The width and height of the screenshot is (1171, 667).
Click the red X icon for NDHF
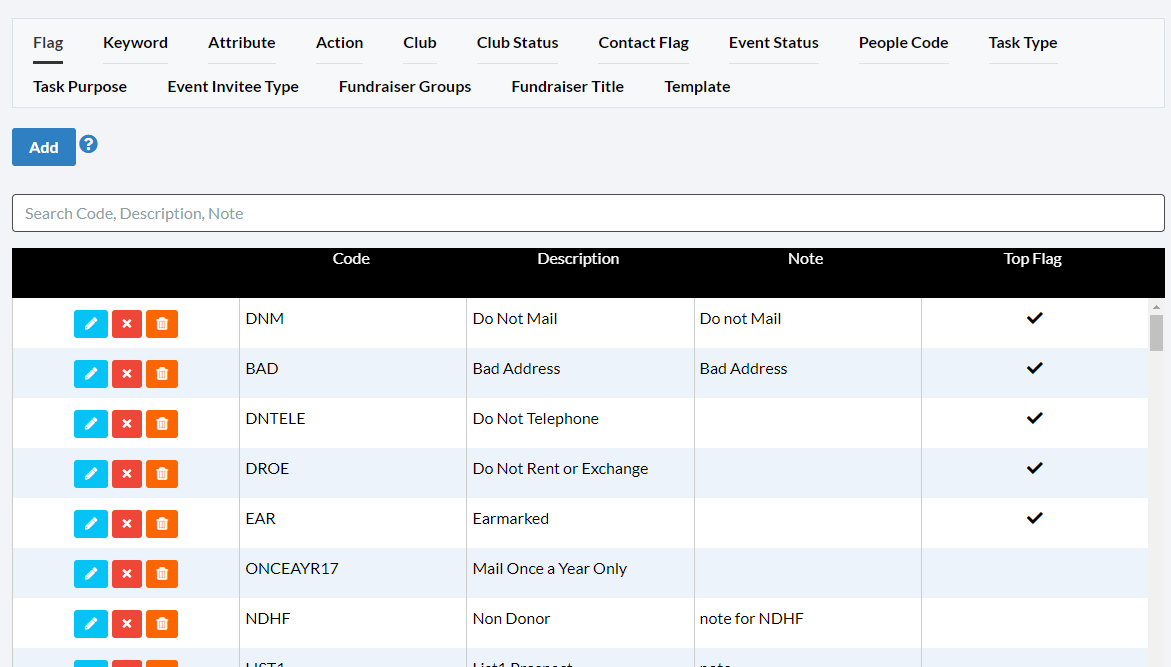coord(127,624)
